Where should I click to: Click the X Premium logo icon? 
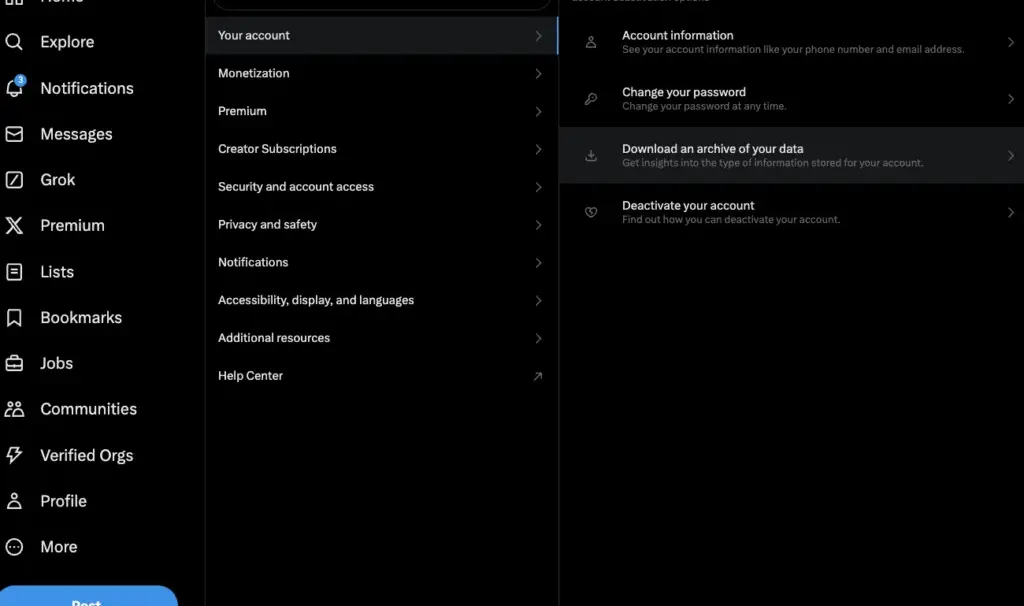pos(14,225)
